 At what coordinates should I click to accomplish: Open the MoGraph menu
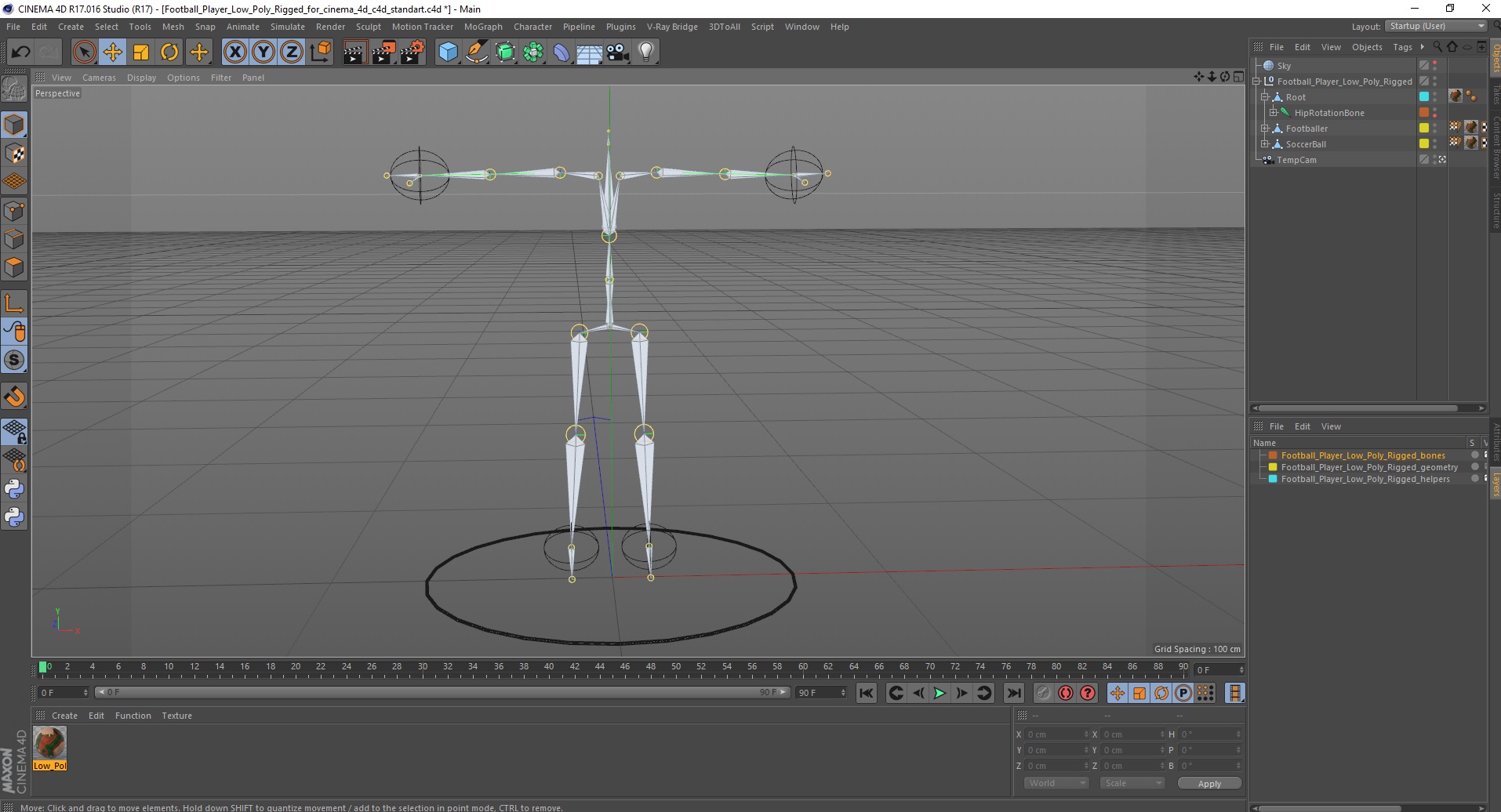483,27
